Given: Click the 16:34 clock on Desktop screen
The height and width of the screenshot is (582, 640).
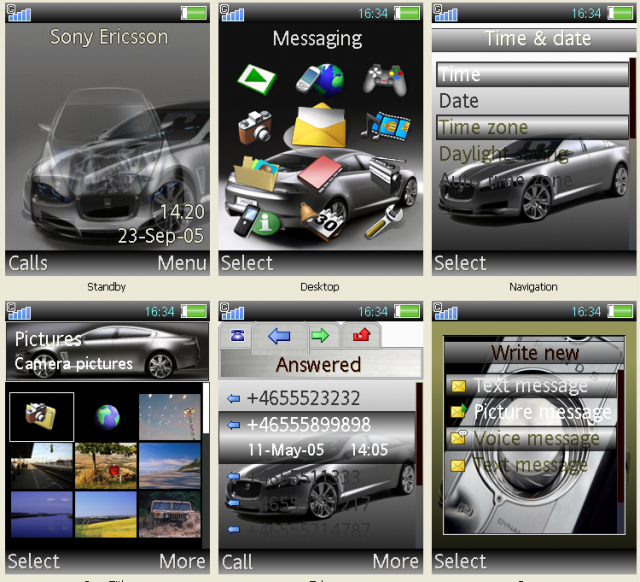Looking at the screenshot, I should 373,13.
